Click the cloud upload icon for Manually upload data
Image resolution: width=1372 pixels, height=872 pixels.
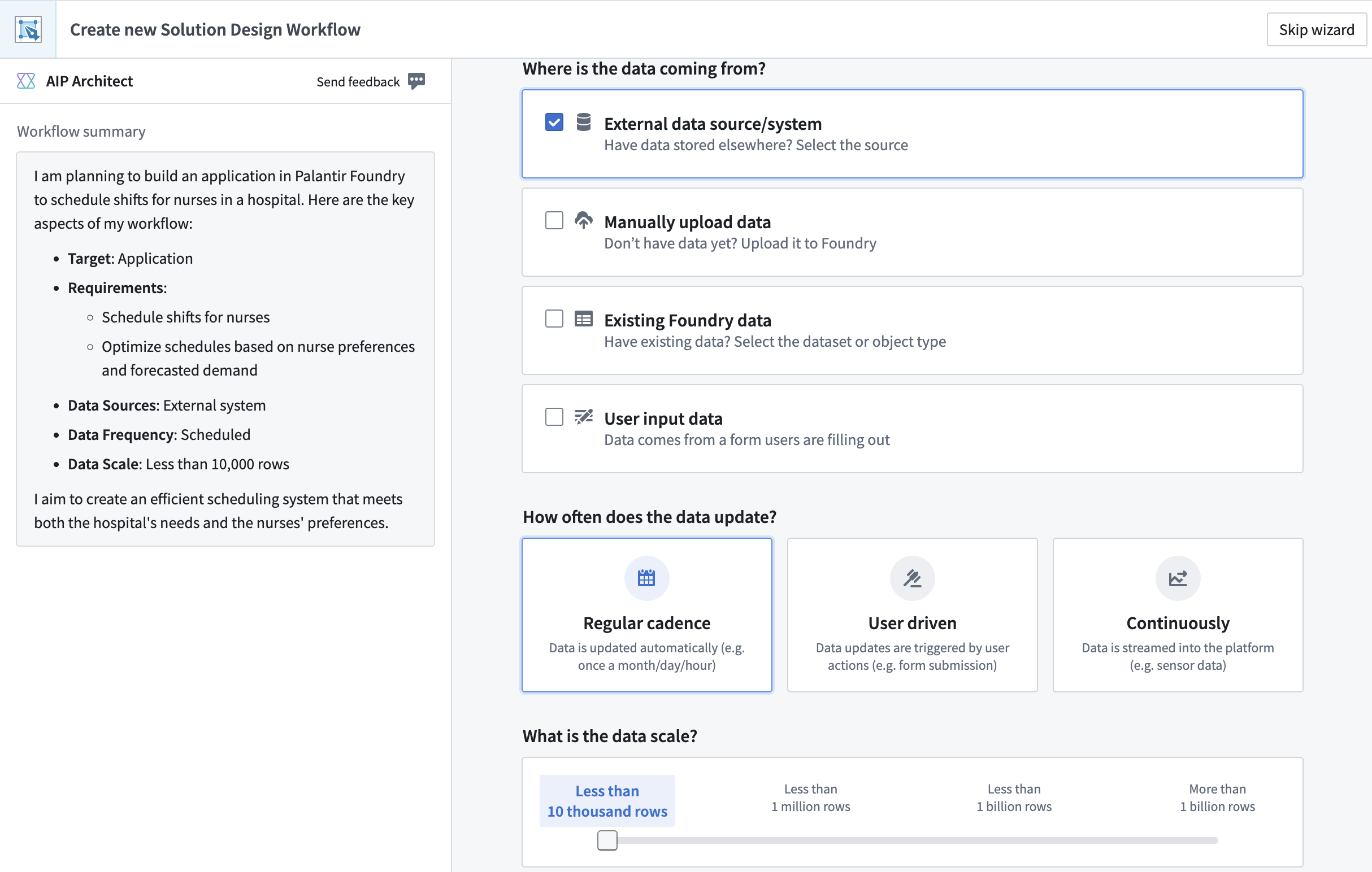[x=584, y=220]
